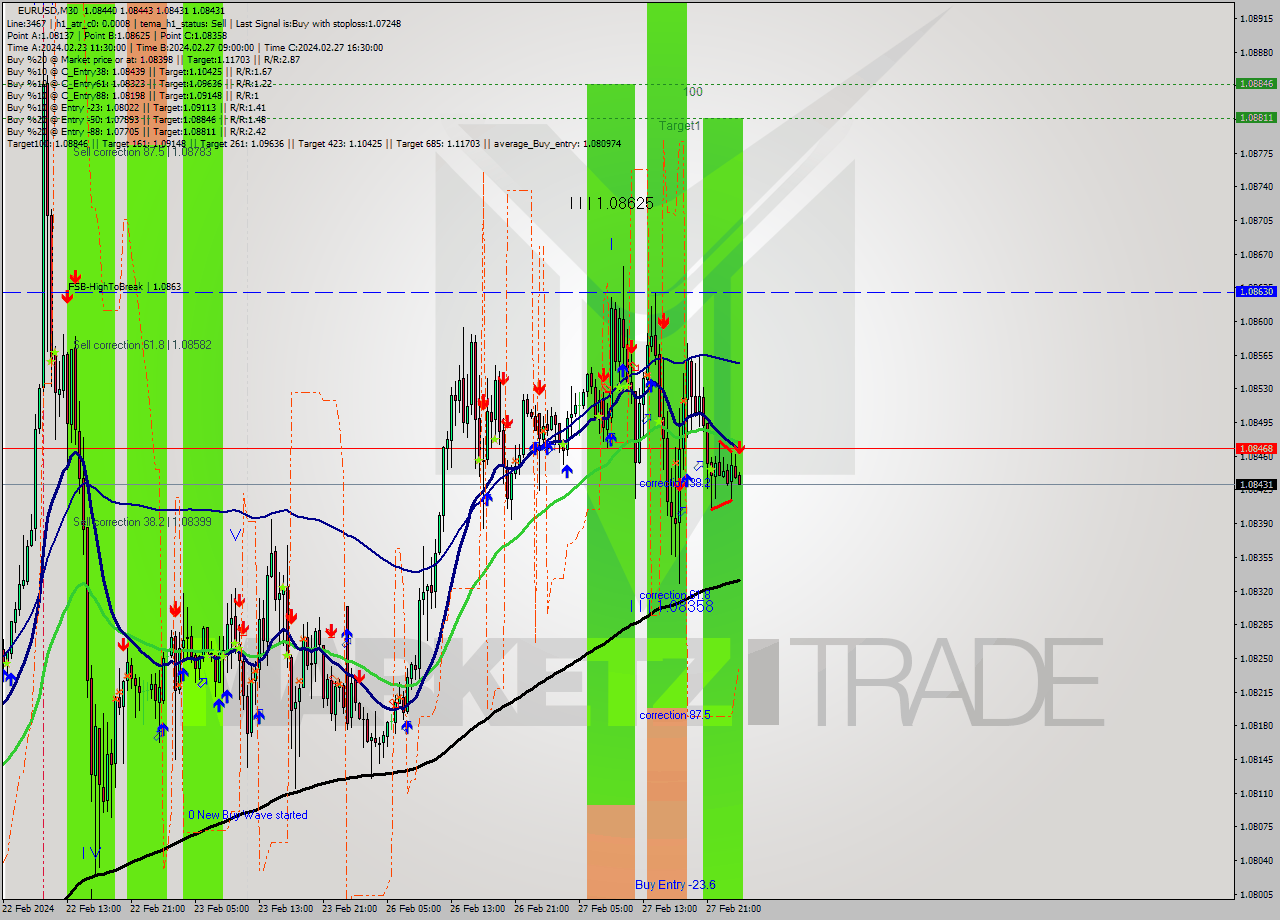This screenshot has width=1280, height=920.
Task: Click the '26 Feb 13:00' time label
Action: pyautogui.click(x=477, y=909)
